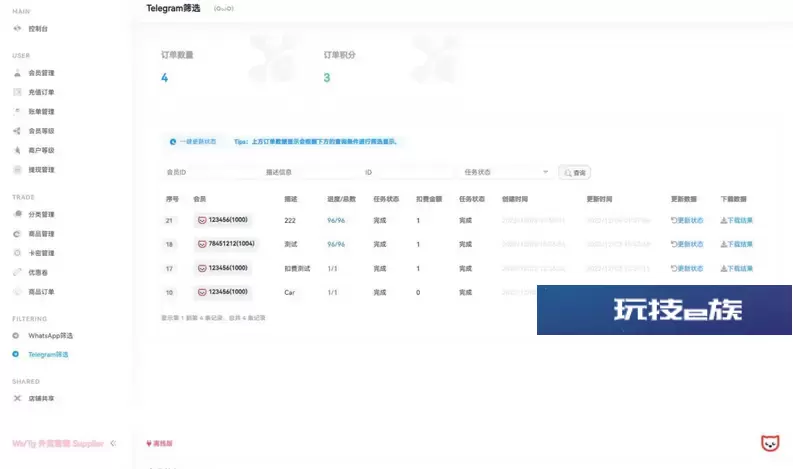Click the 卡密管理 sidebar icon
Image resolution: width=793 pixels, height=469 pixels.
(x=17, y=253)
